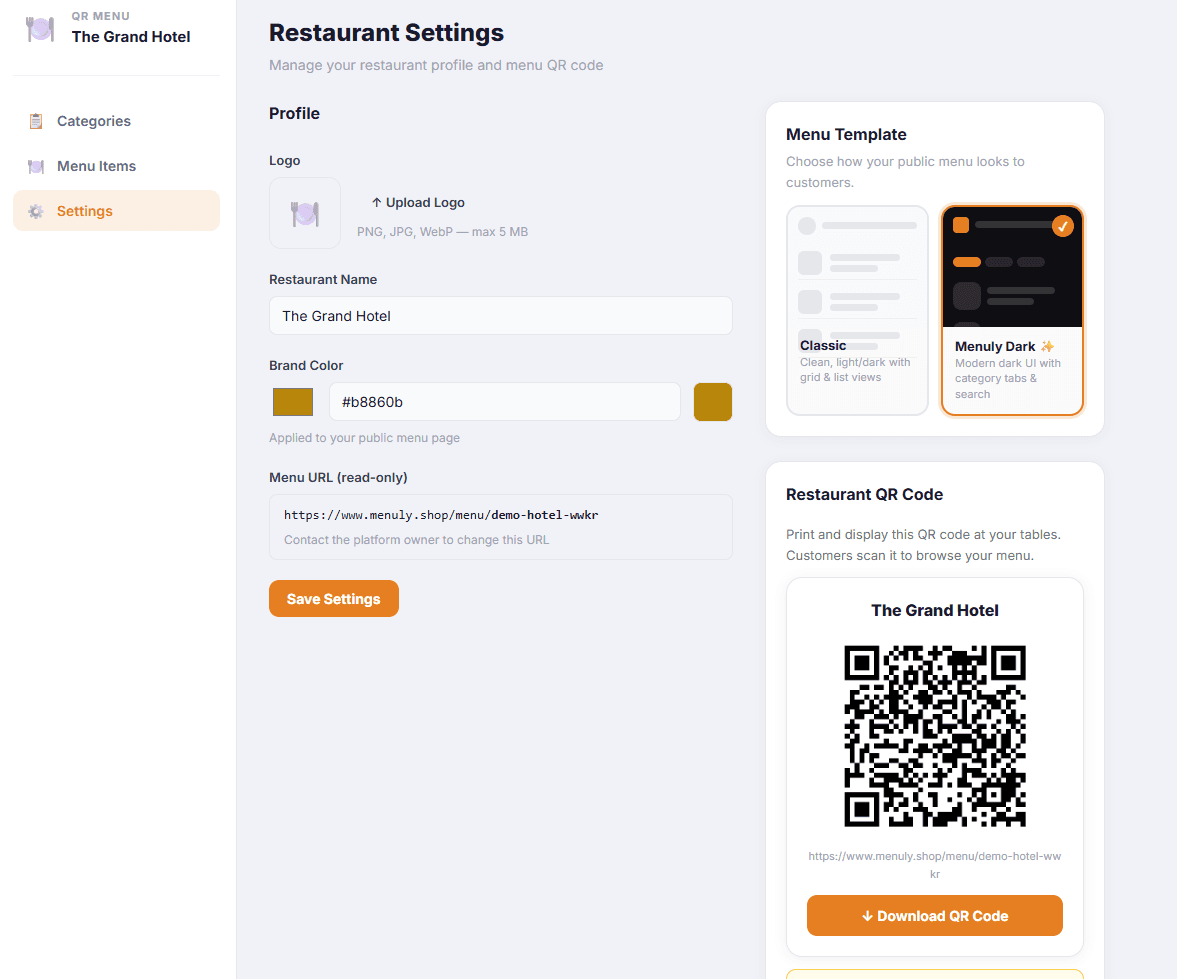The image size is (1177, 979).
Task: Click the restaurant logo icon in sidebar header
Action: (40, 29)
